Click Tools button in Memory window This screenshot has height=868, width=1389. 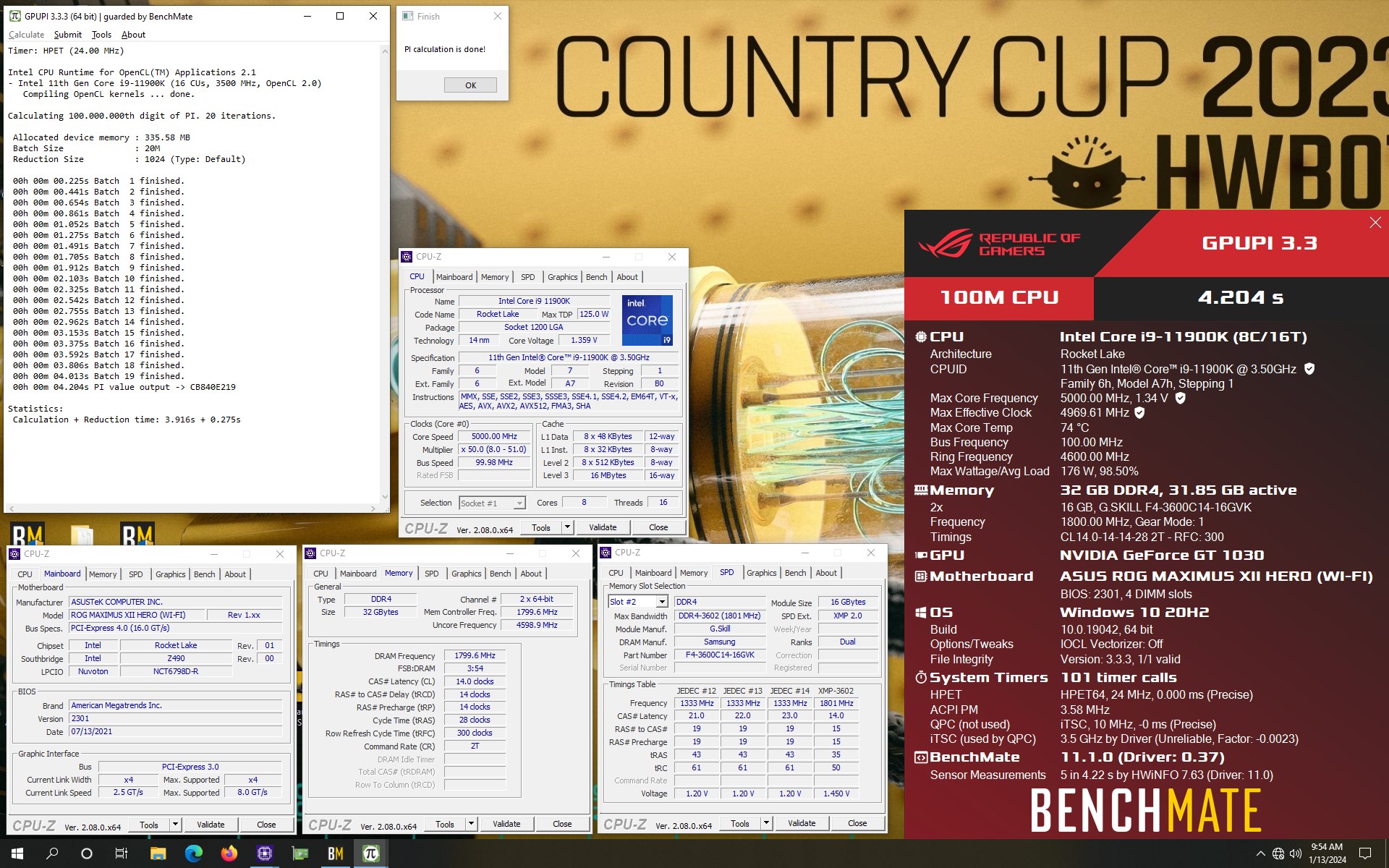pyautogui.click(x=445, y=824)
